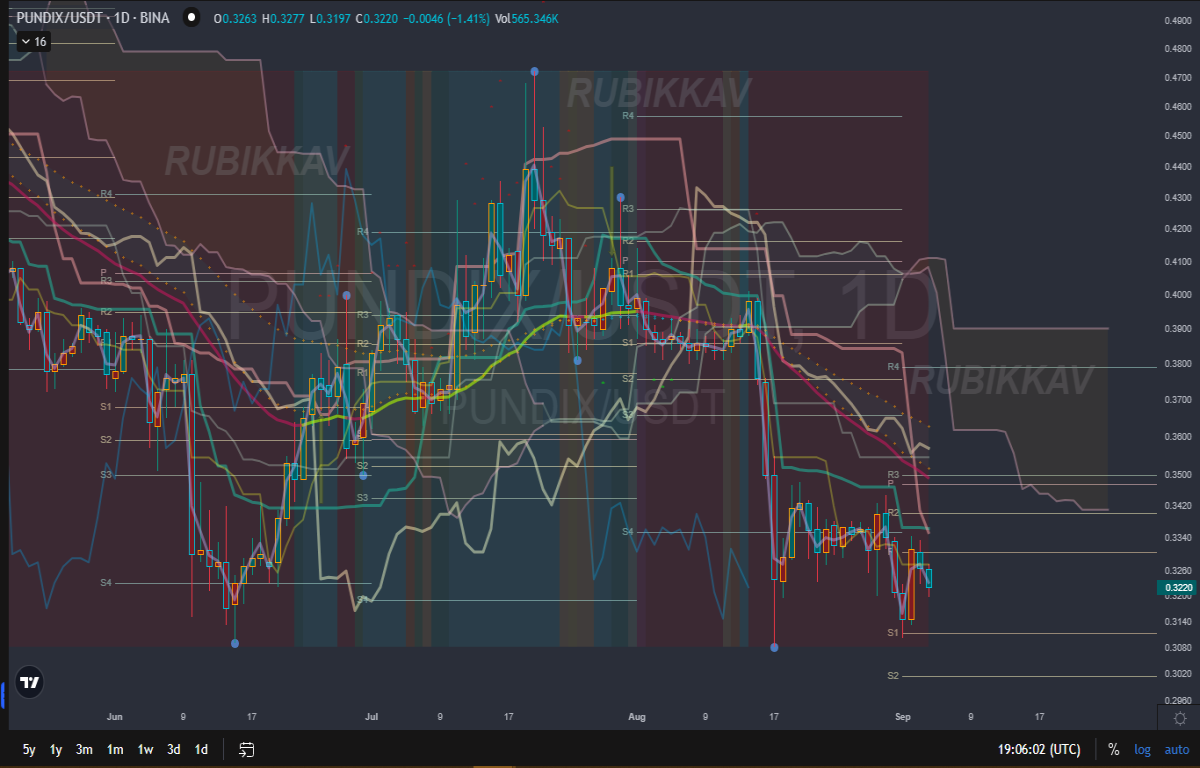
Task: Click the blue dot at August low
Action: point(774,648)
